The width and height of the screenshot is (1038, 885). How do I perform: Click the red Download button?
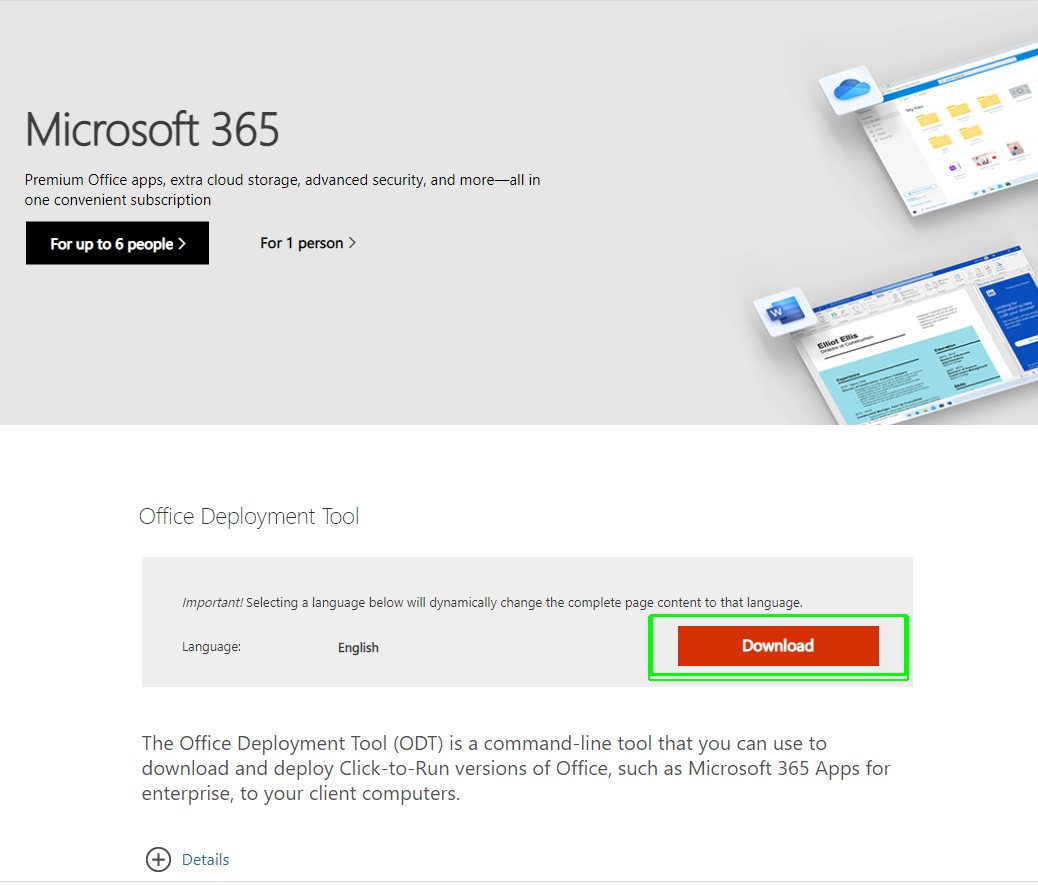[x=778, y=646]
